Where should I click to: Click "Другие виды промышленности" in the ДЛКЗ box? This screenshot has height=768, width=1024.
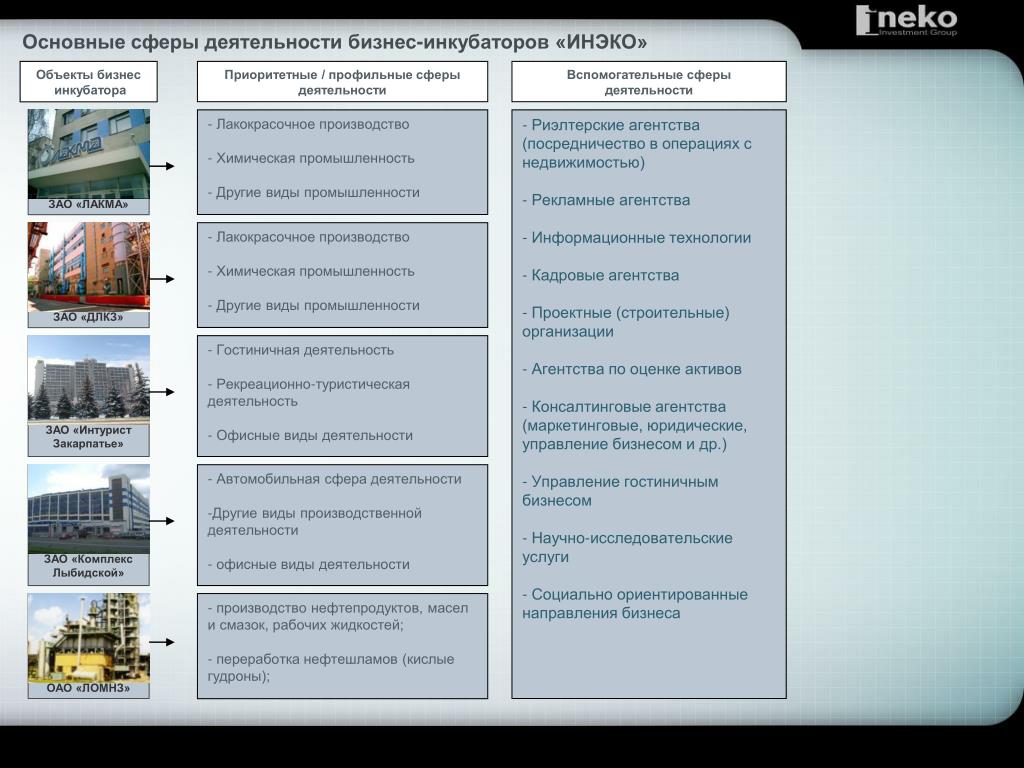pos(313,306)
